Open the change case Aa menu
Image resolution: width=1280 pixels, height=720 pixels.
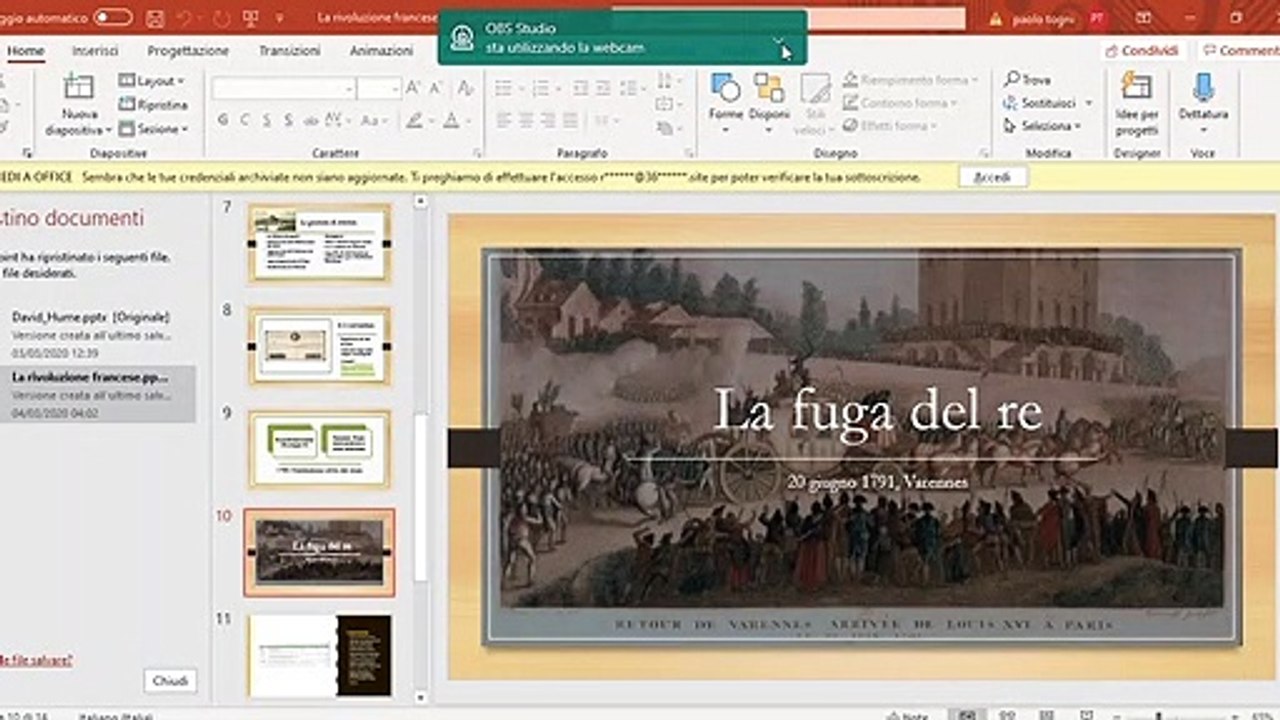click(374, 120)
